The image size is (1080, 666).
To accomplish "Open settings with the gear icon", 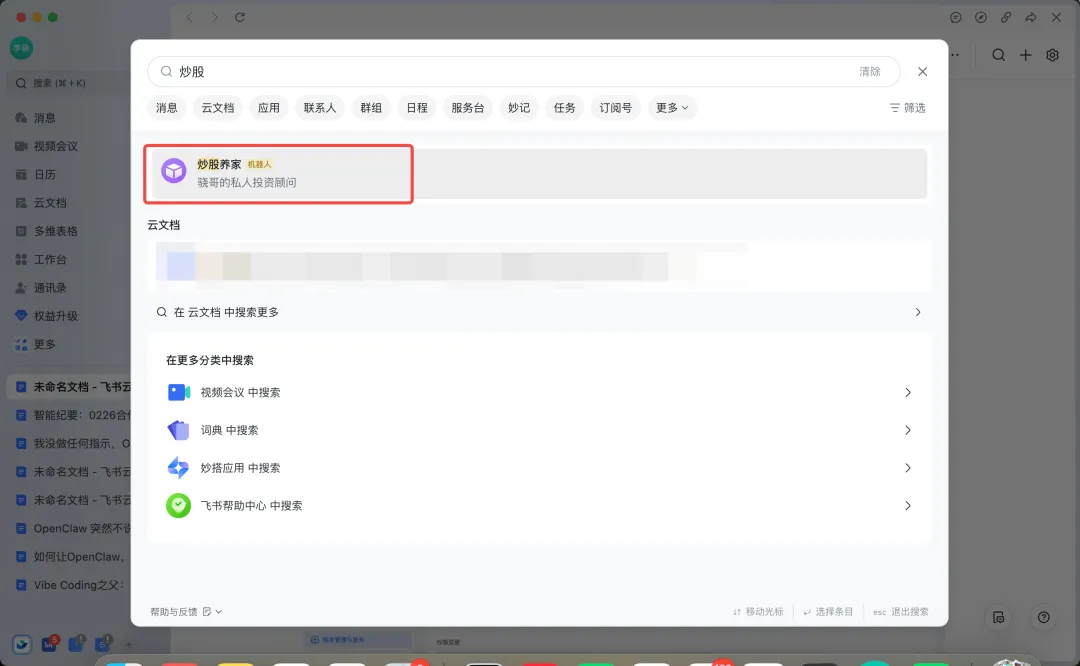I will pyautogui.click(x=1052, y=55).
